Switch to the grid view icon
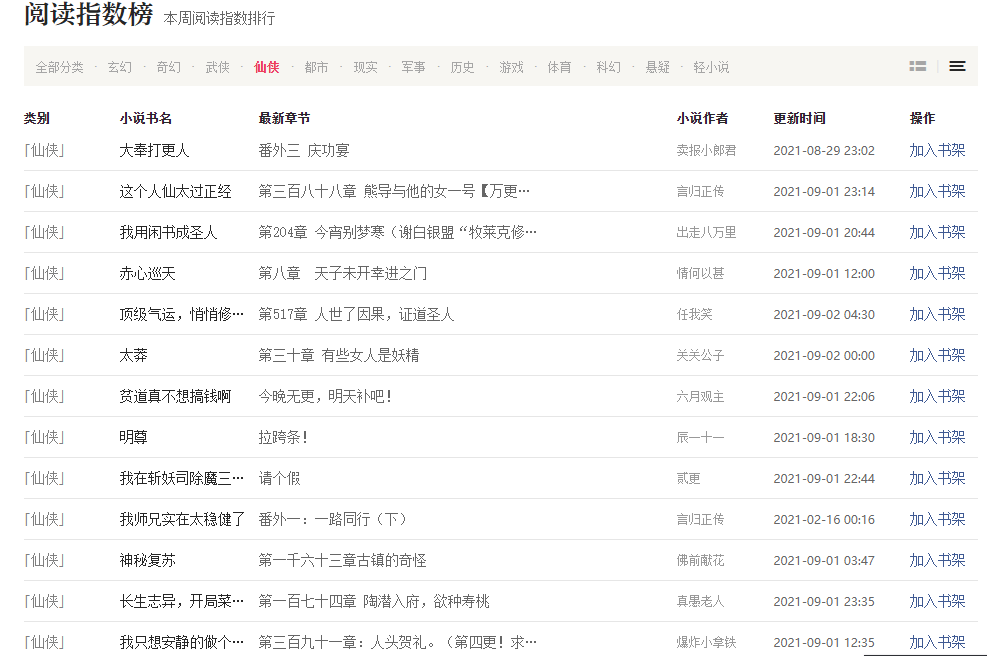Viewport: 987px width, 656px height. click(917, 66)
